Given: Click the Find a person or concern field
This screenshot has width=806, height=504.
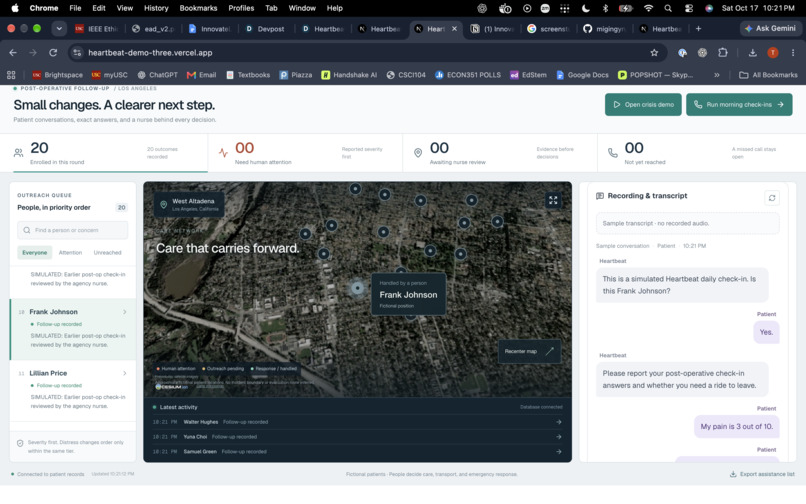Looking at the screenshot, I should pyautogui.click(x=72, y=230).
